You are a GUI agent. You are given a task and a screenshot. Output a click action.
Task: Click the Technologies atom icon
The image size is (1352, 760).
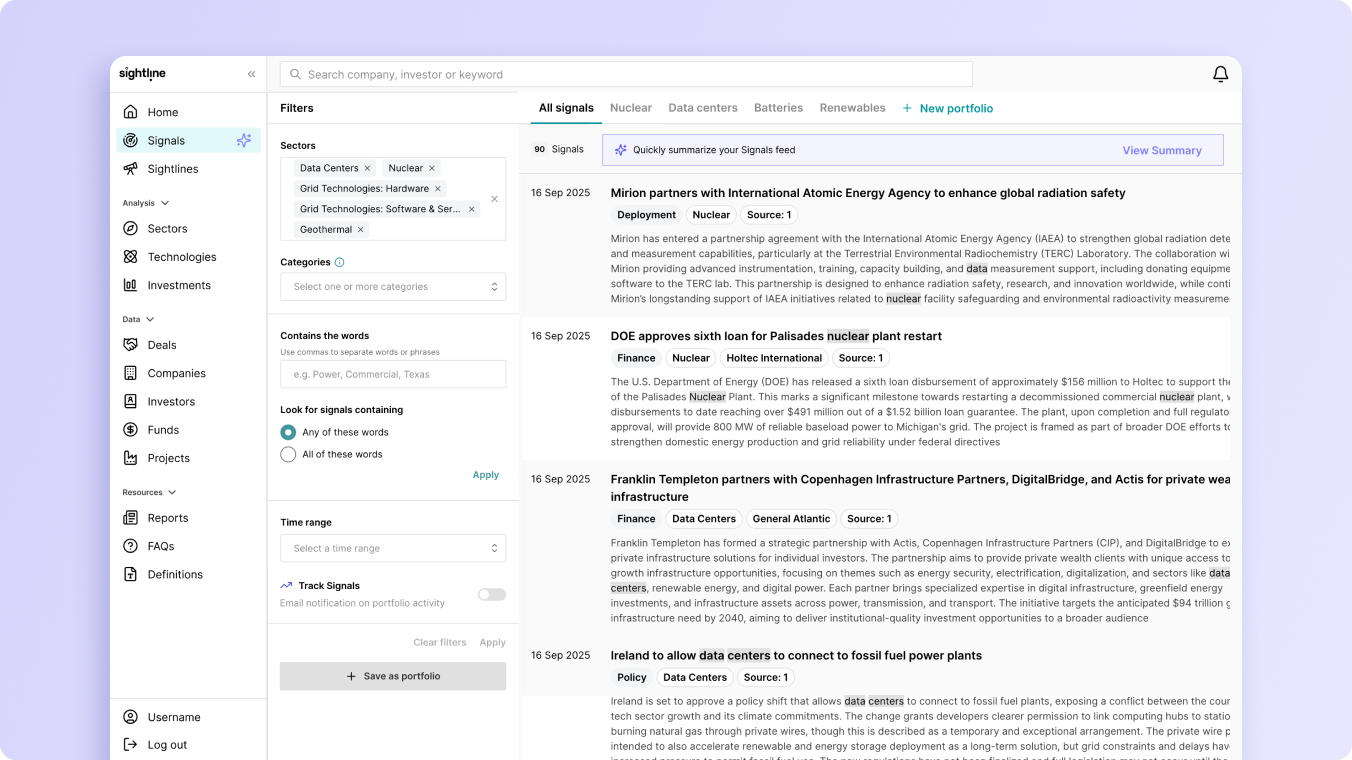[130, 256]
